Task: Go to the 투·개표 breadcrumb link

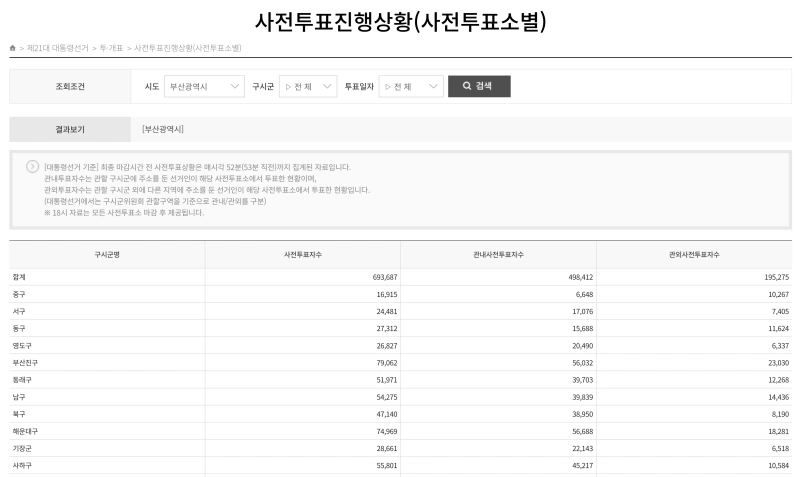Action: click(x=111, y=48)
